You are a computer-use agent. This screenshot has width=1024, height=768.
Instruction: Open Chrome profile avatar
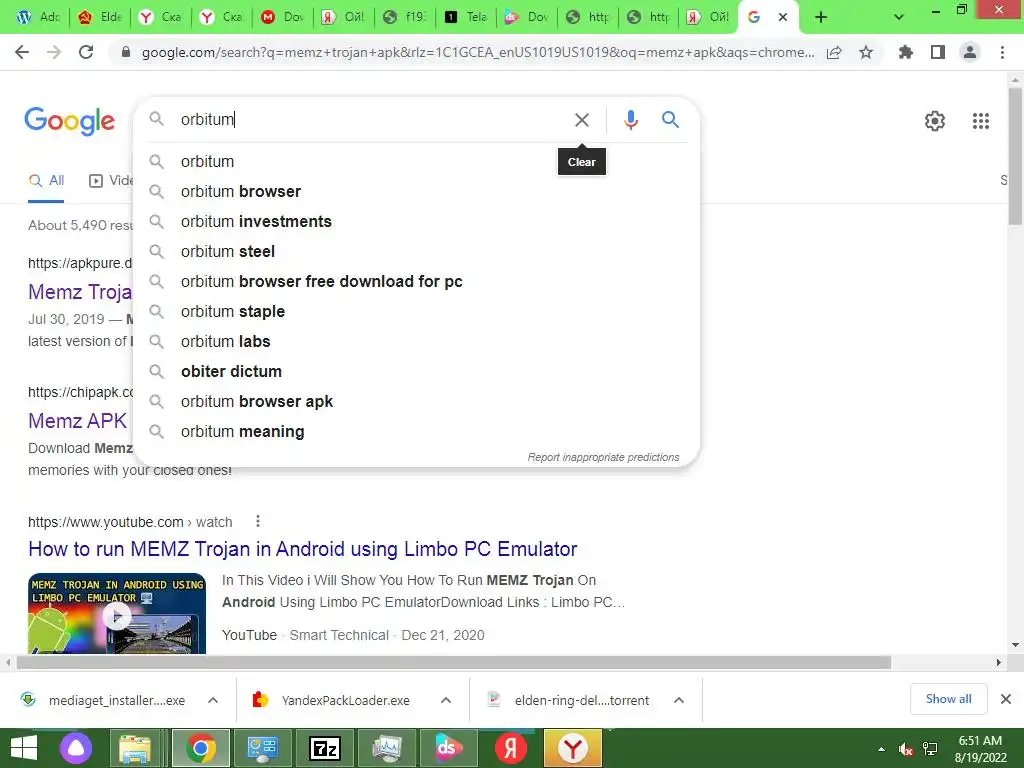[970, 52]
